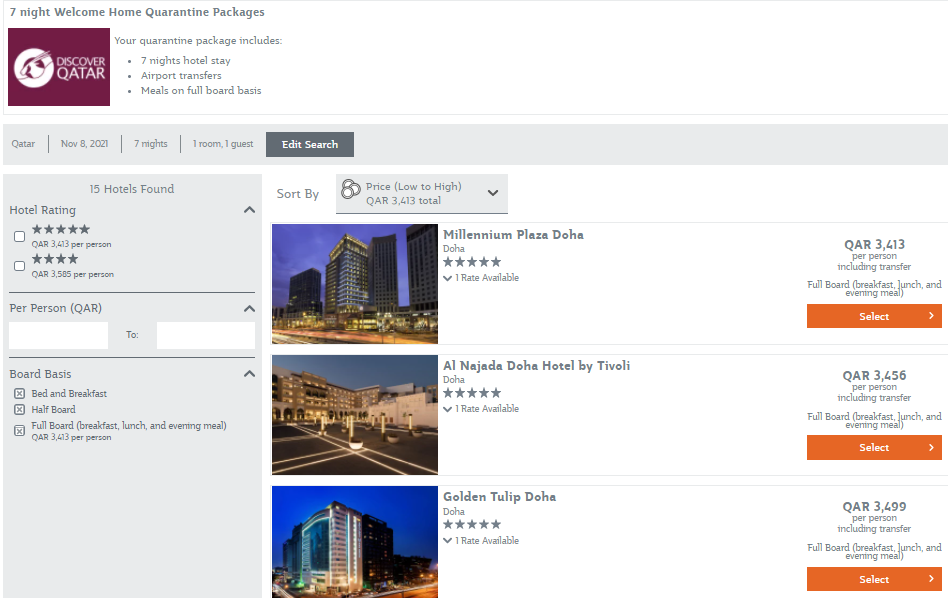Click the 'QAR 3,585 per person' label
The height and width of the screenshot is (598, 948).
73,275
